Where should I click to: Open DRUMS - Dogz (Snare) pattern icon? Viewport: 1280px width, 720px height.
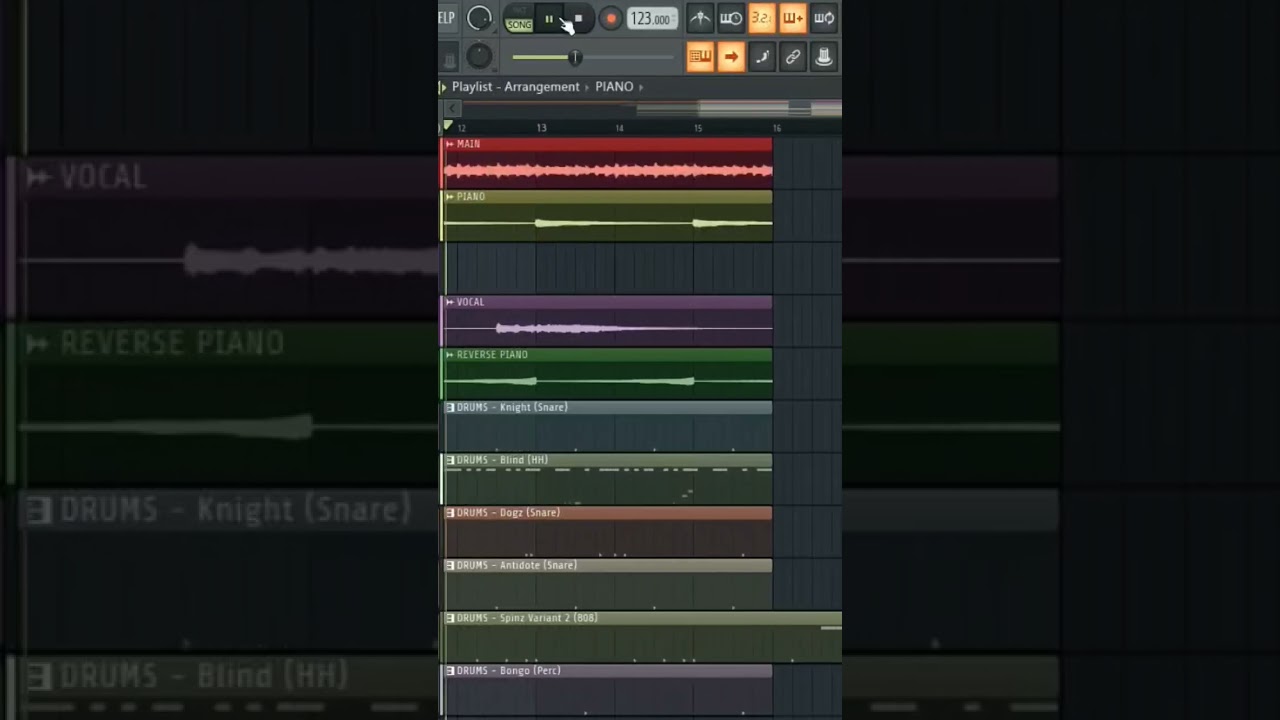pyautogui.click(x=450, y=513)
